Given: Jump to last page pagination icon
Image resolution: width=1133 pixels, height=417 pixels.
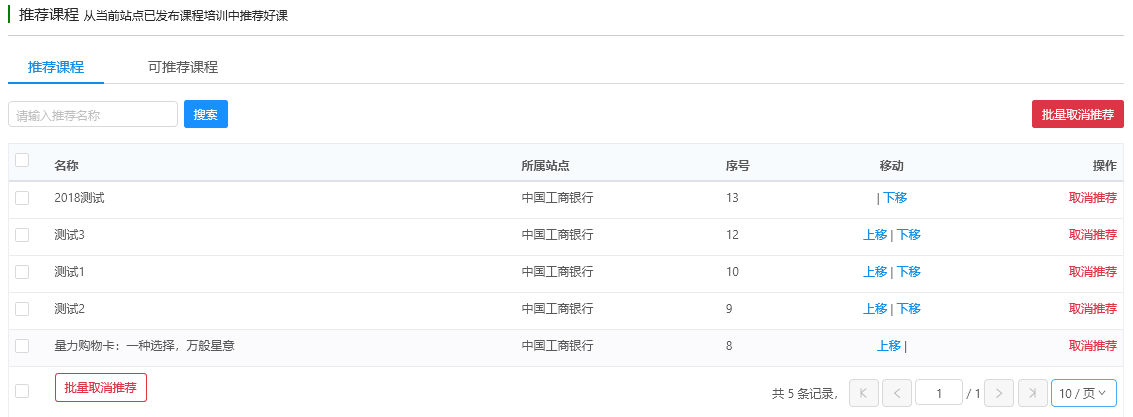Looking at the screenshot, I should tap(1032, 394).
